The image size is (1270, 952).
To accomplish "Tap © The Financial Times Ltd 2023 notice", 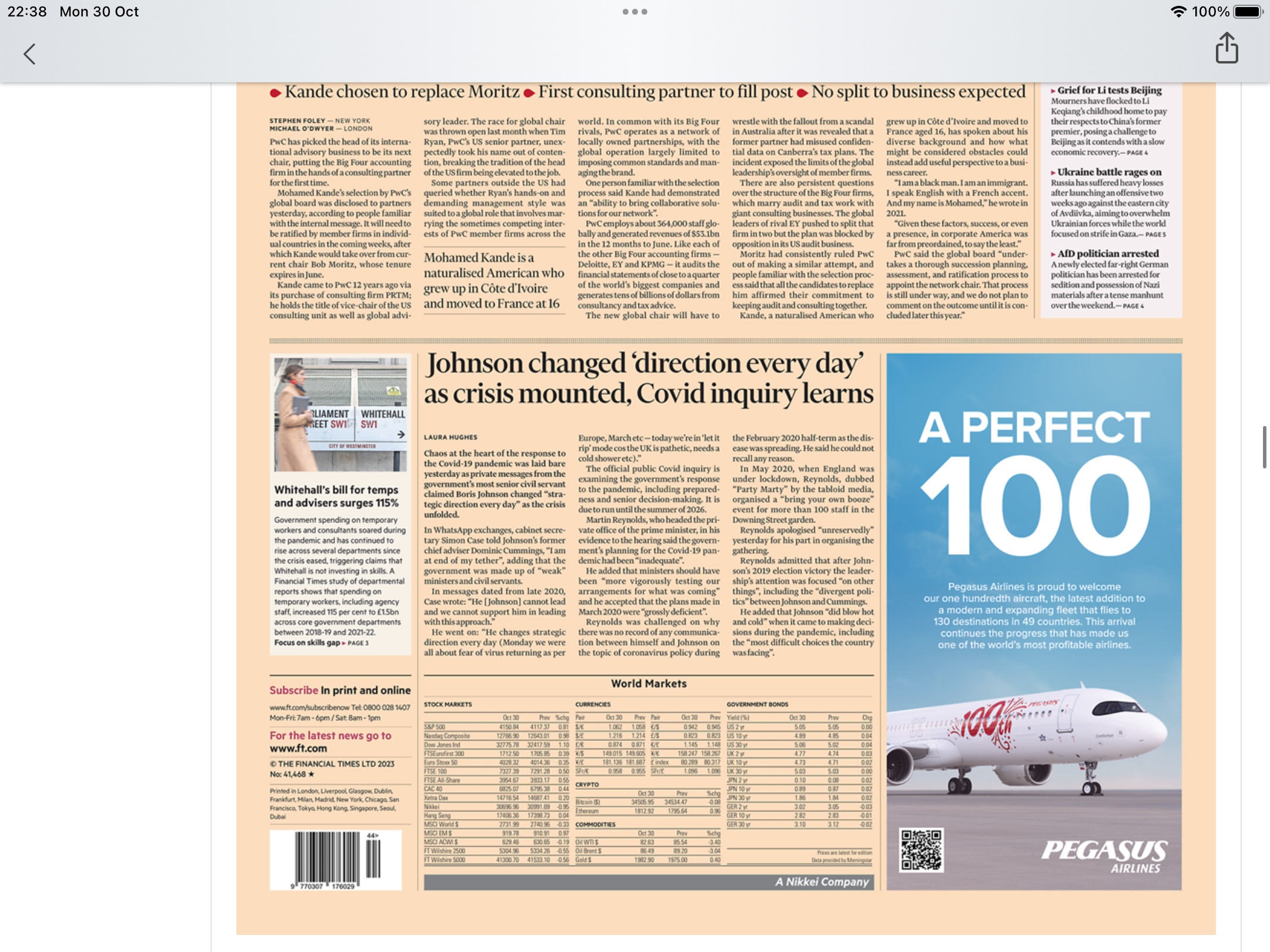I will point(332,764).
